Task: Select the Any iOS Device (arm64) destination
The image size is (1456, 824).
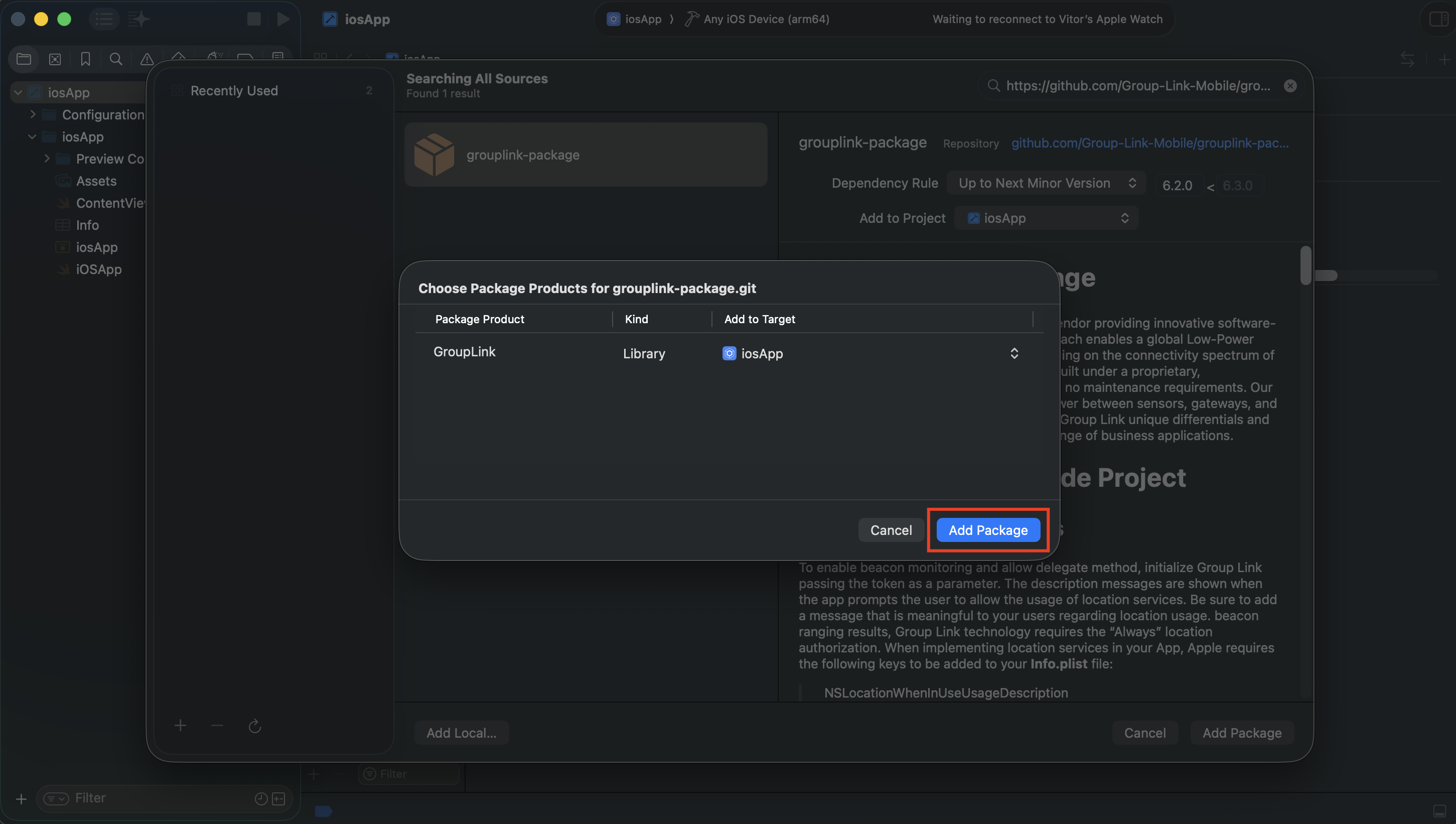Action: pyautogui.click(x=757, y=19)
